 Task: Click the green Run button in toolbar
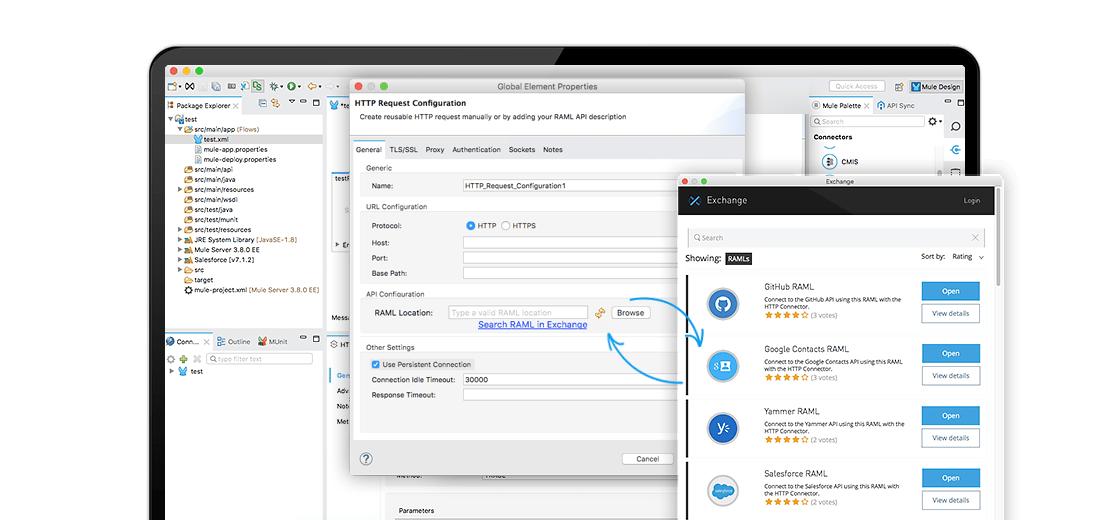pyautogui.click(x=291, y=86)
